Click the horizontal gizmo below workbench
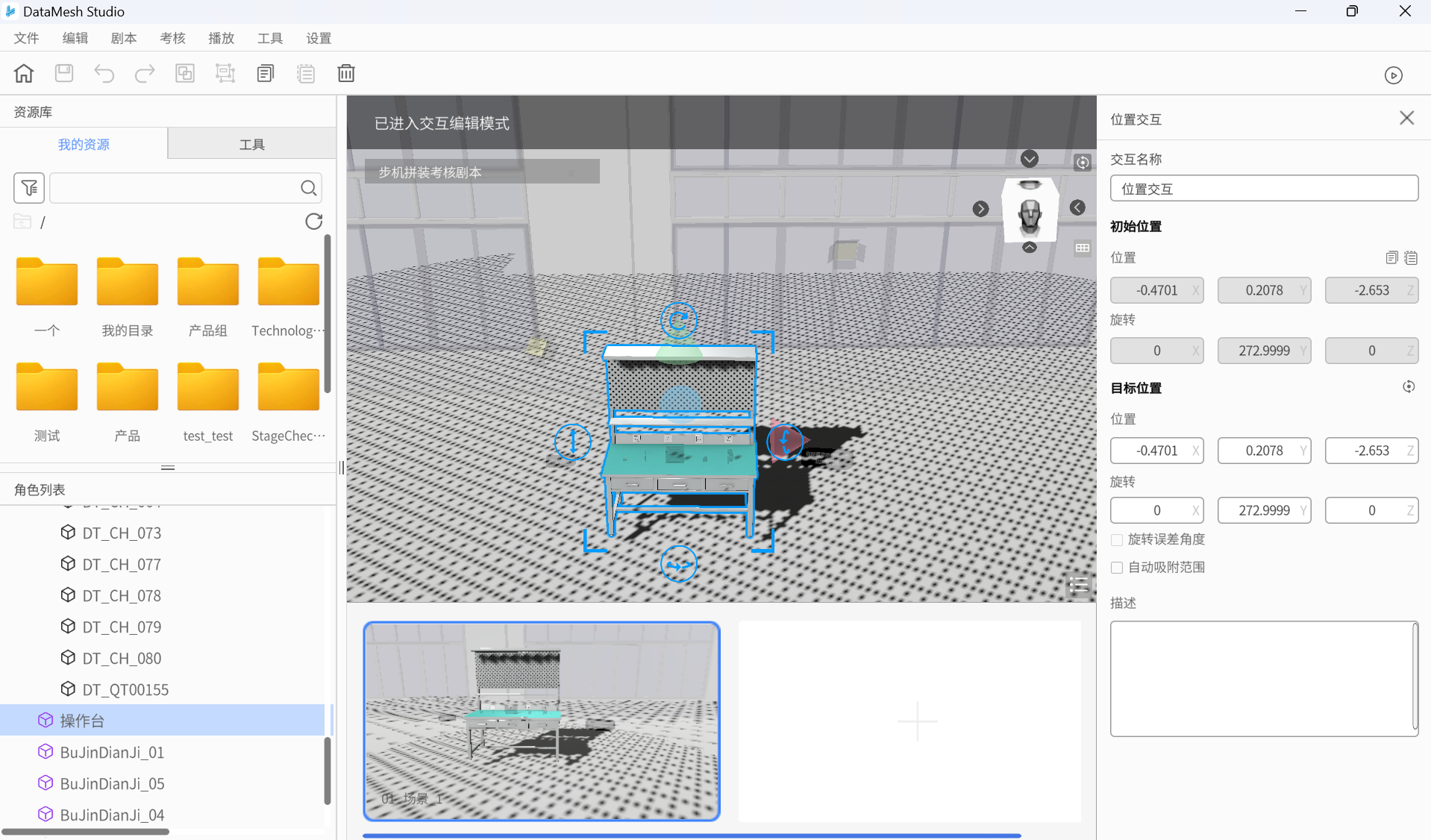Viewport: 1431px width, 840px height. [x=679, y=565]
